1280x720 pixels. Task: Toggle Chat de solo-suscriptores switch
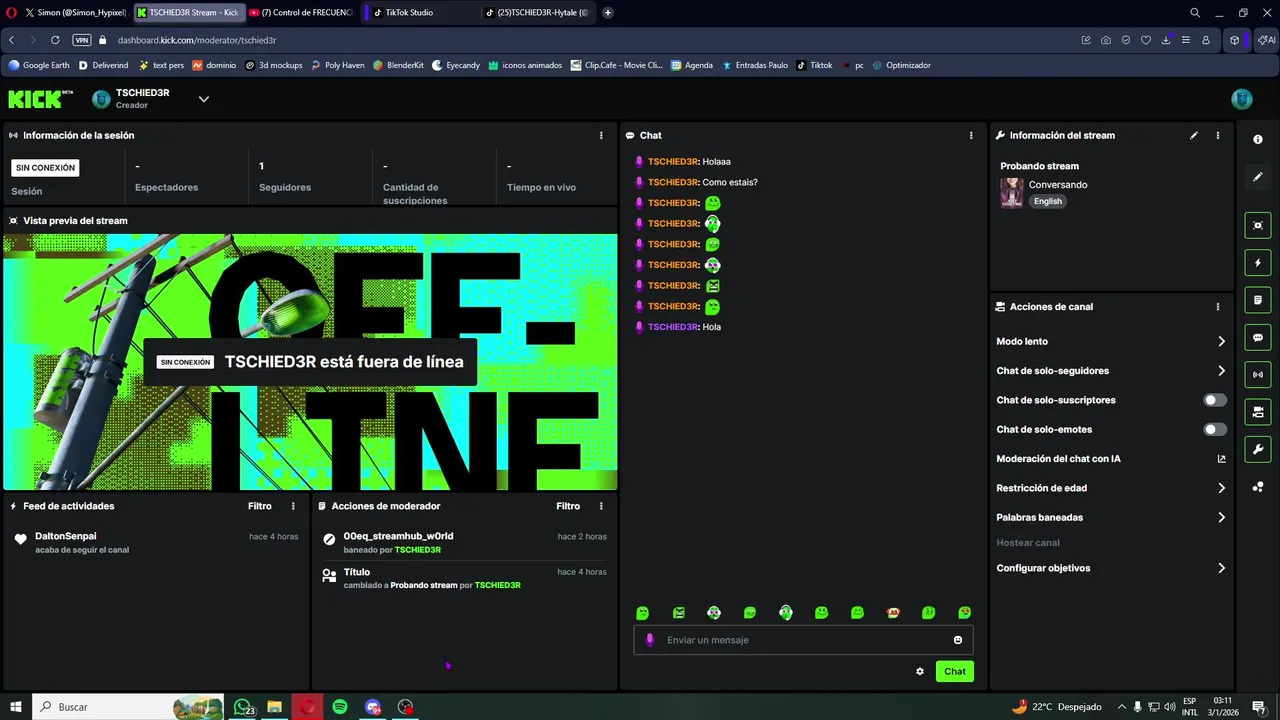pyautogui.click(x=1215, y=400)
